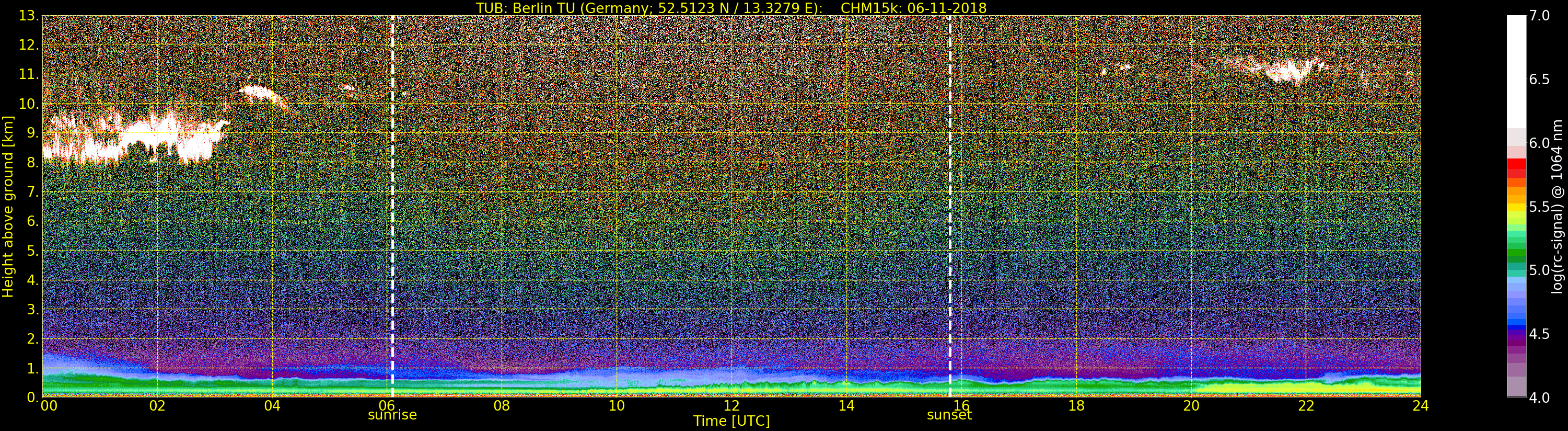
Task: Click the "8." height tick label
Action: pos(32,163)
